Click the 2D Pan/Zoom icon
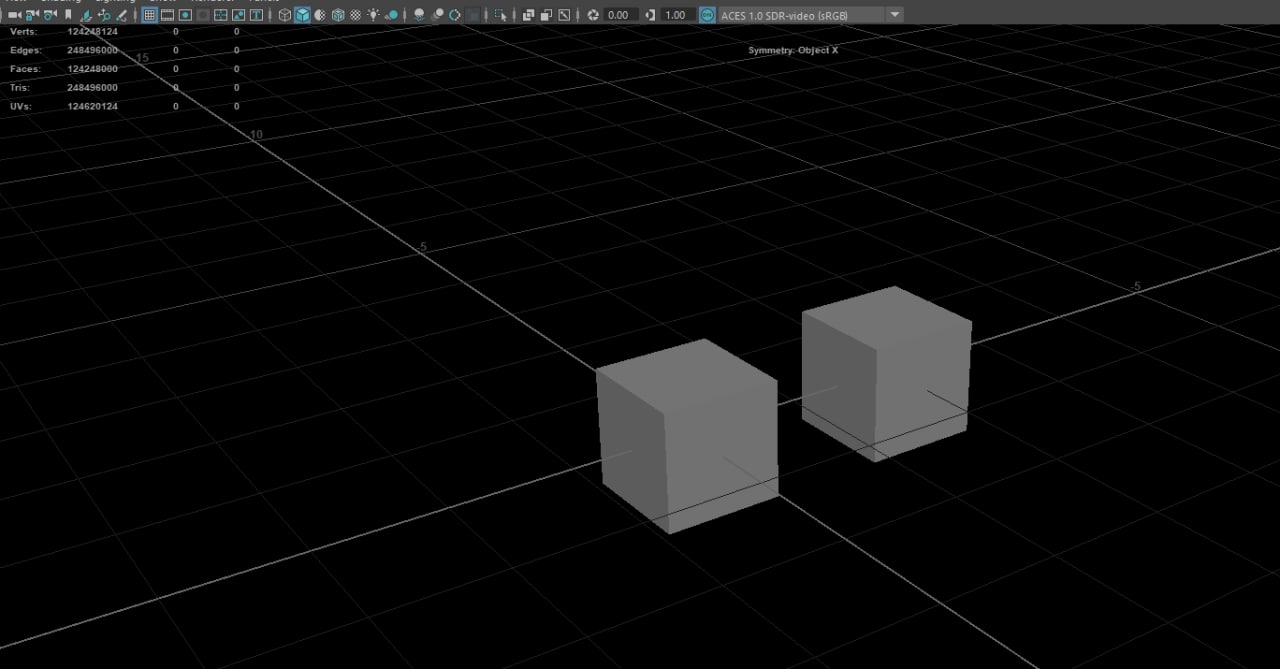The image size is (1280, 669). point(104,15)
